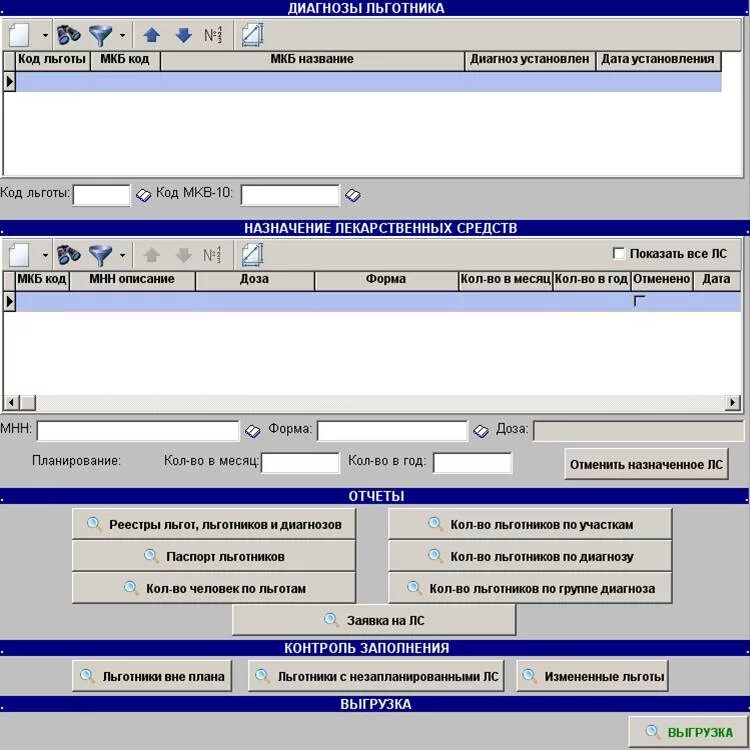The image size is (750, 750).
Task: Open new record dropdown arrow in medications toolbar
Action: pyautogui.click(x=45, y=255)
